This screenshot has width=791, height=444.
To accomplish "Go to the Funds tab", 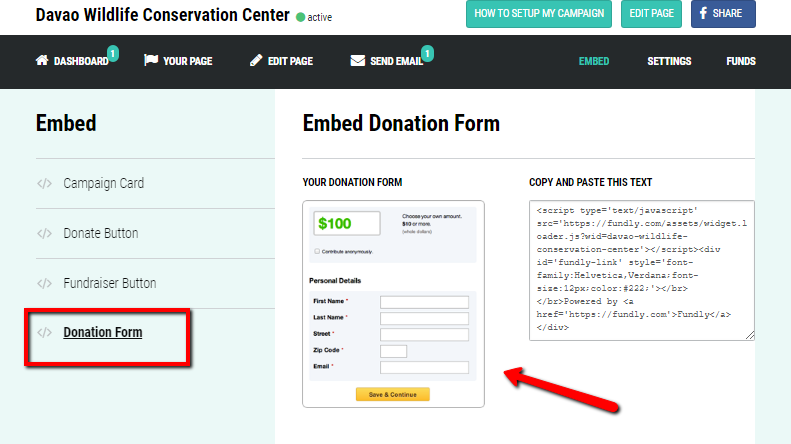I will pyautogui.click(x=741, y=61).
